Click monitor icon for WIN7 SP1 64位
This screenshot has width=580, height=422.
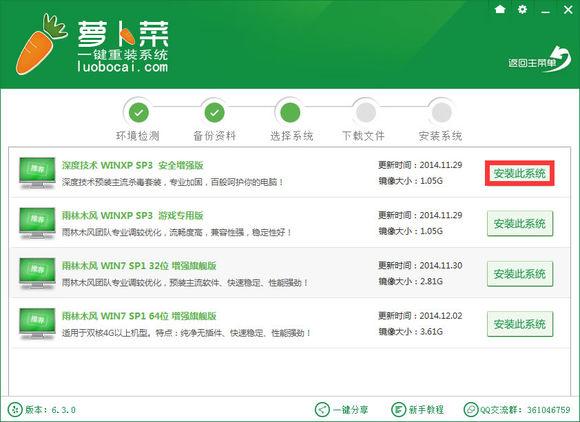click(37, 324)
